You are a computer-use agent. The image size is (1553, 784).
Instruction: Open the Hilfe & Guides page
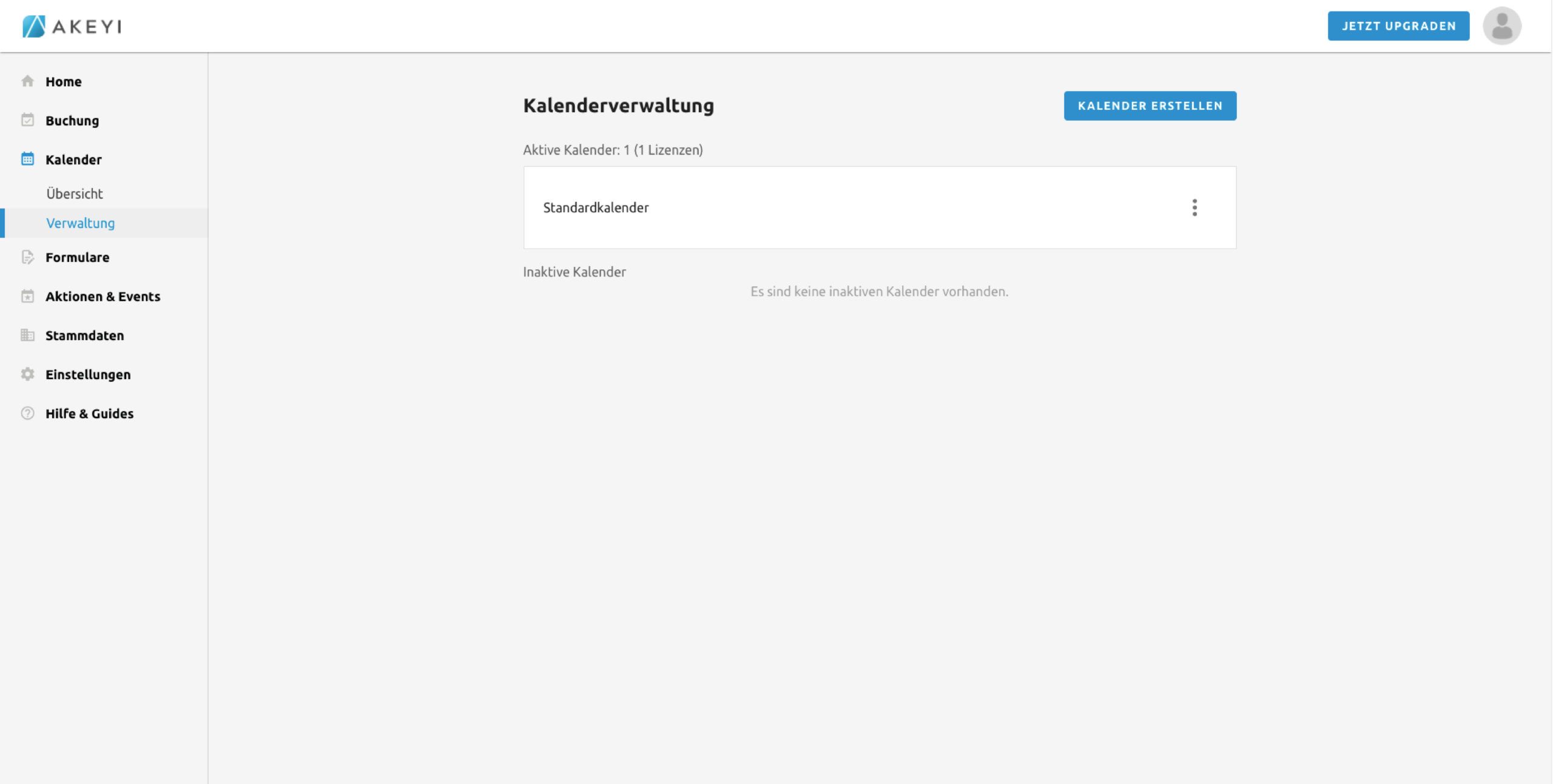click(x=89, y=414)
